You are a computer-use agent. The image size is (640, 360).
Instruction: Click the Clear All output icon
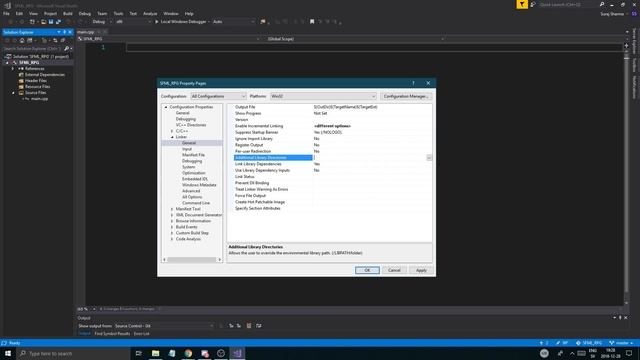click(249, 326)
